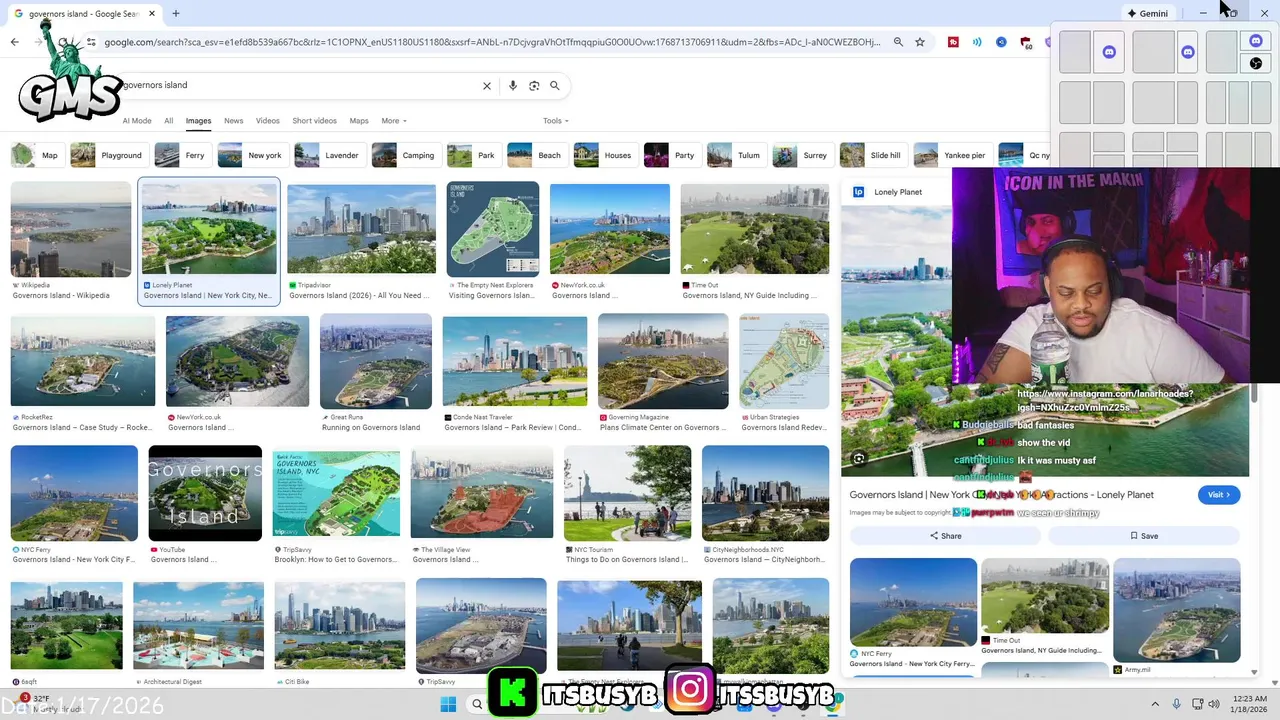Filter images by Ferry chip
Viewport: 1280px width, 720px height.
[x=182, y=155]
